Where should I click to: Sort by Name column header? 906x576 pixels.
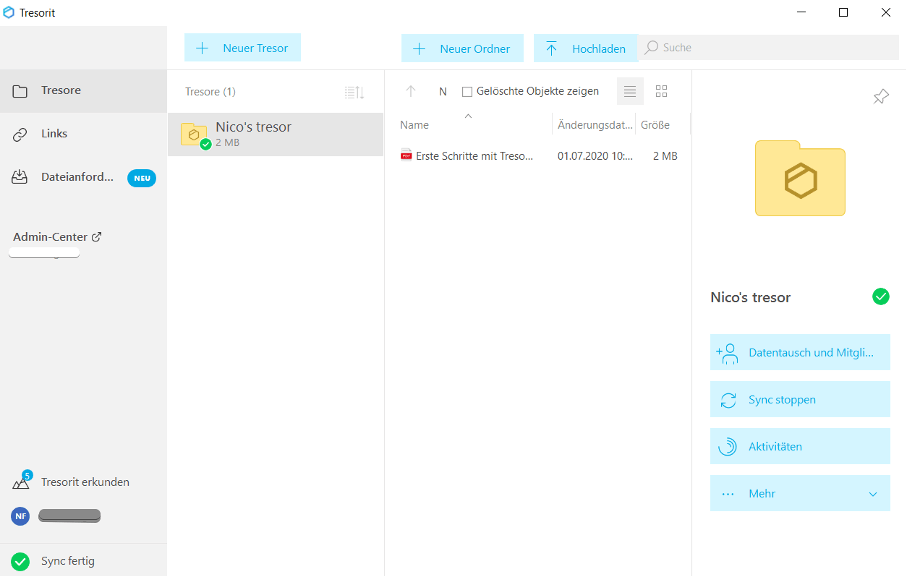[414, 125]
